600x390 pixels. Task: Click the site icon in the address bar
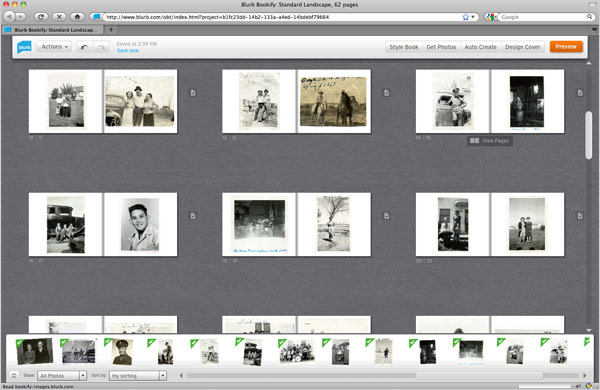[x=96, y=17]
